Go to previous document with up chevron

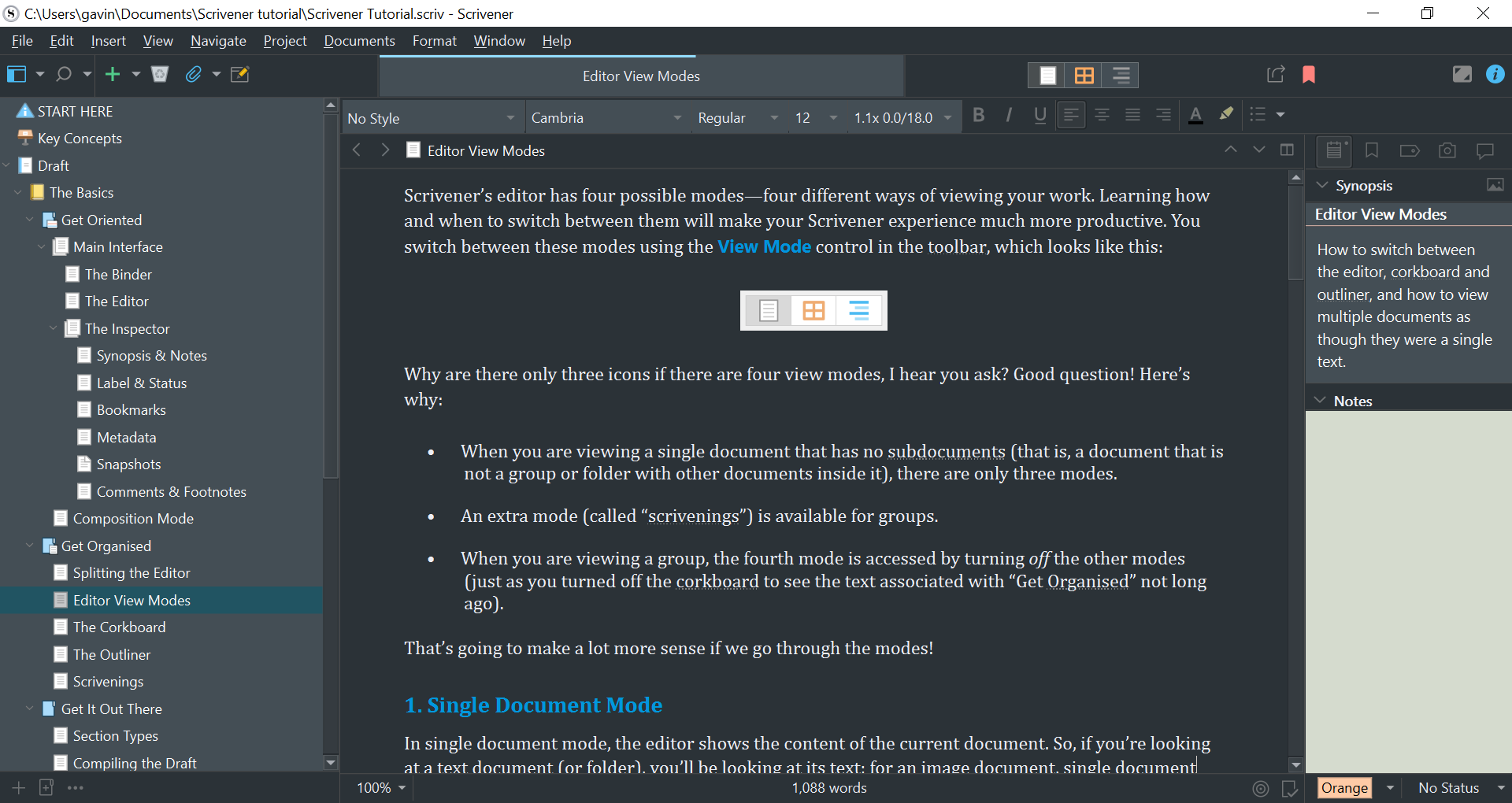coord(1230,150)
